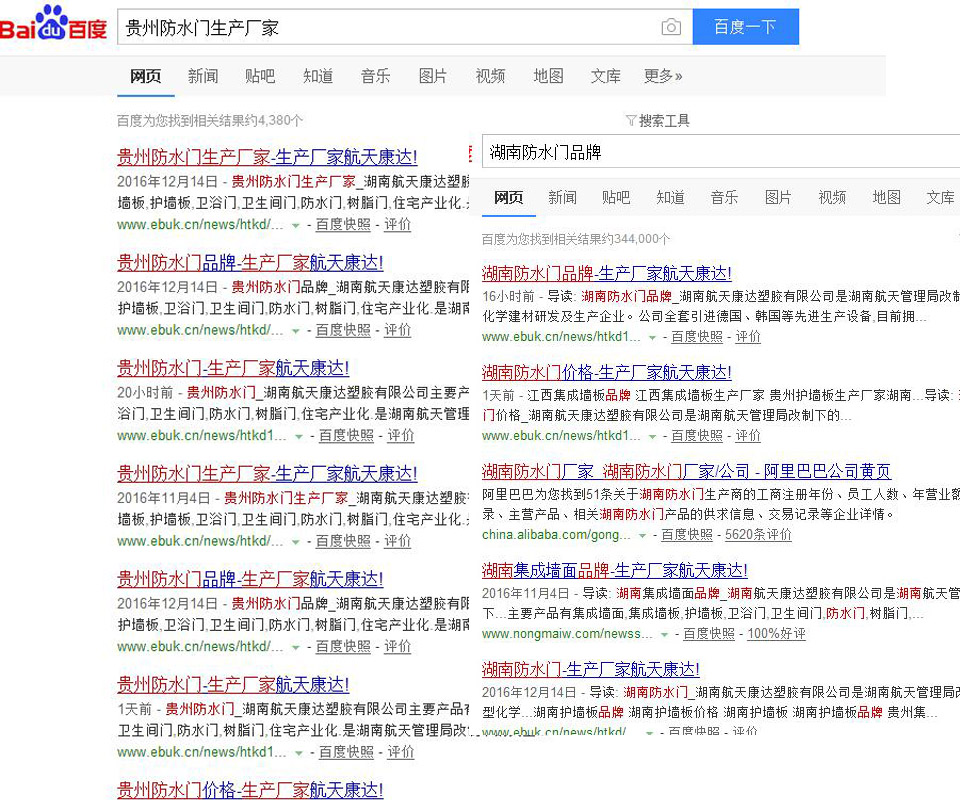
Task: Click the www.nongmaiw.com/newss... URL text
Action: click(x=567, y=634)
